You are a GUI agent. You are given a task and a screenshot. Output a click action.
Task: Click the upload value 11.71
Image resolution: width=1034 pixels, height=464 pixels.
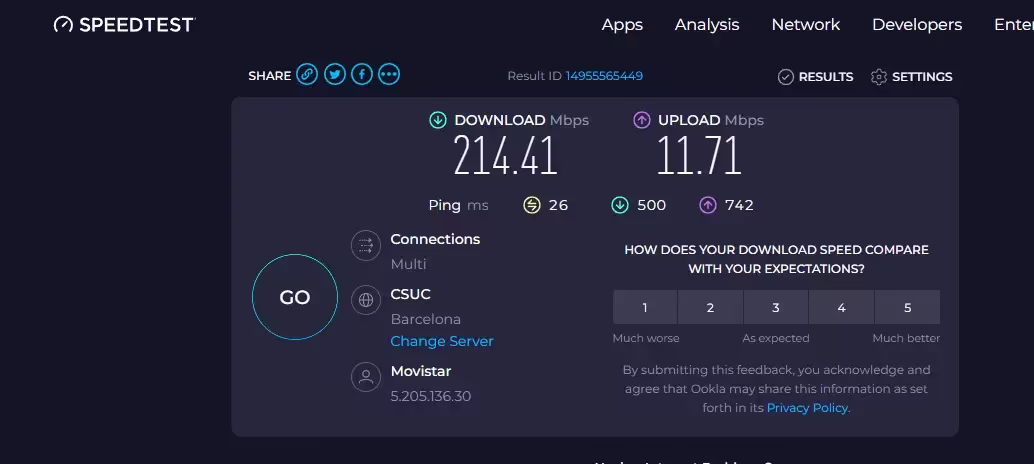(699, 155)
